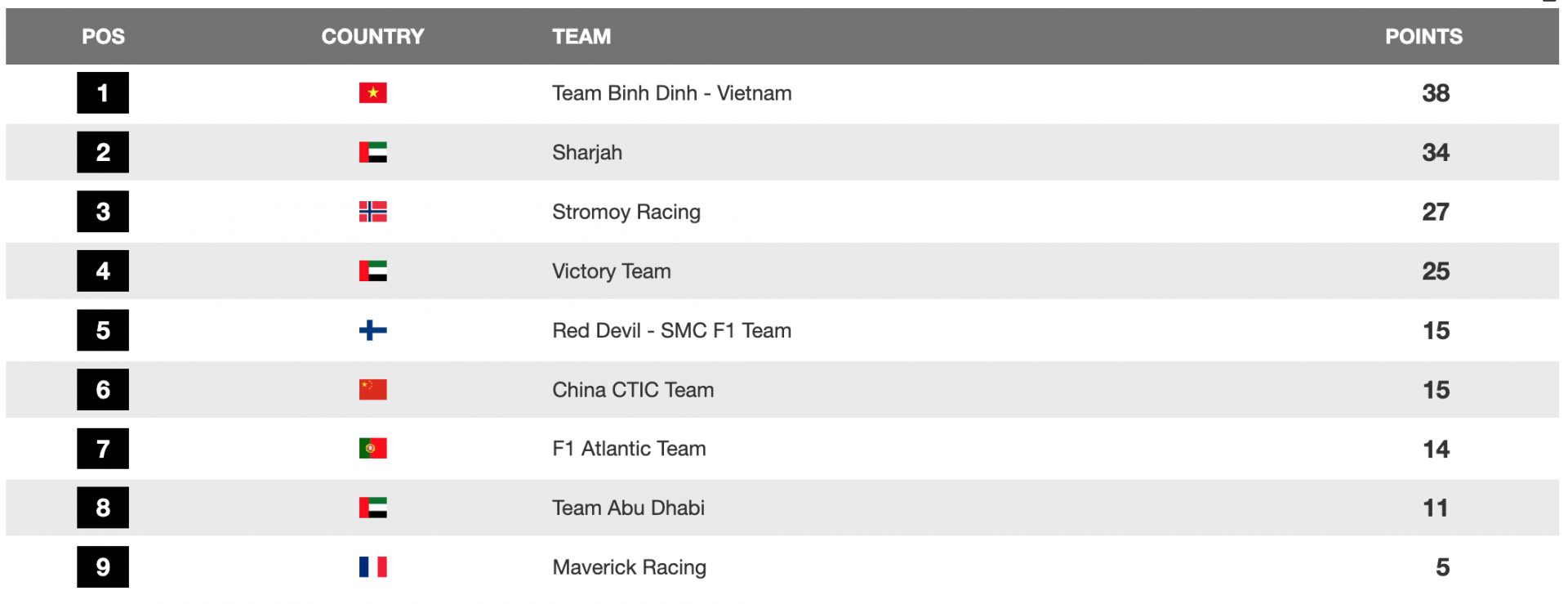Click the China flag icon
The width and height of the screenshot is (1568, 604).
tap(372, 390)
